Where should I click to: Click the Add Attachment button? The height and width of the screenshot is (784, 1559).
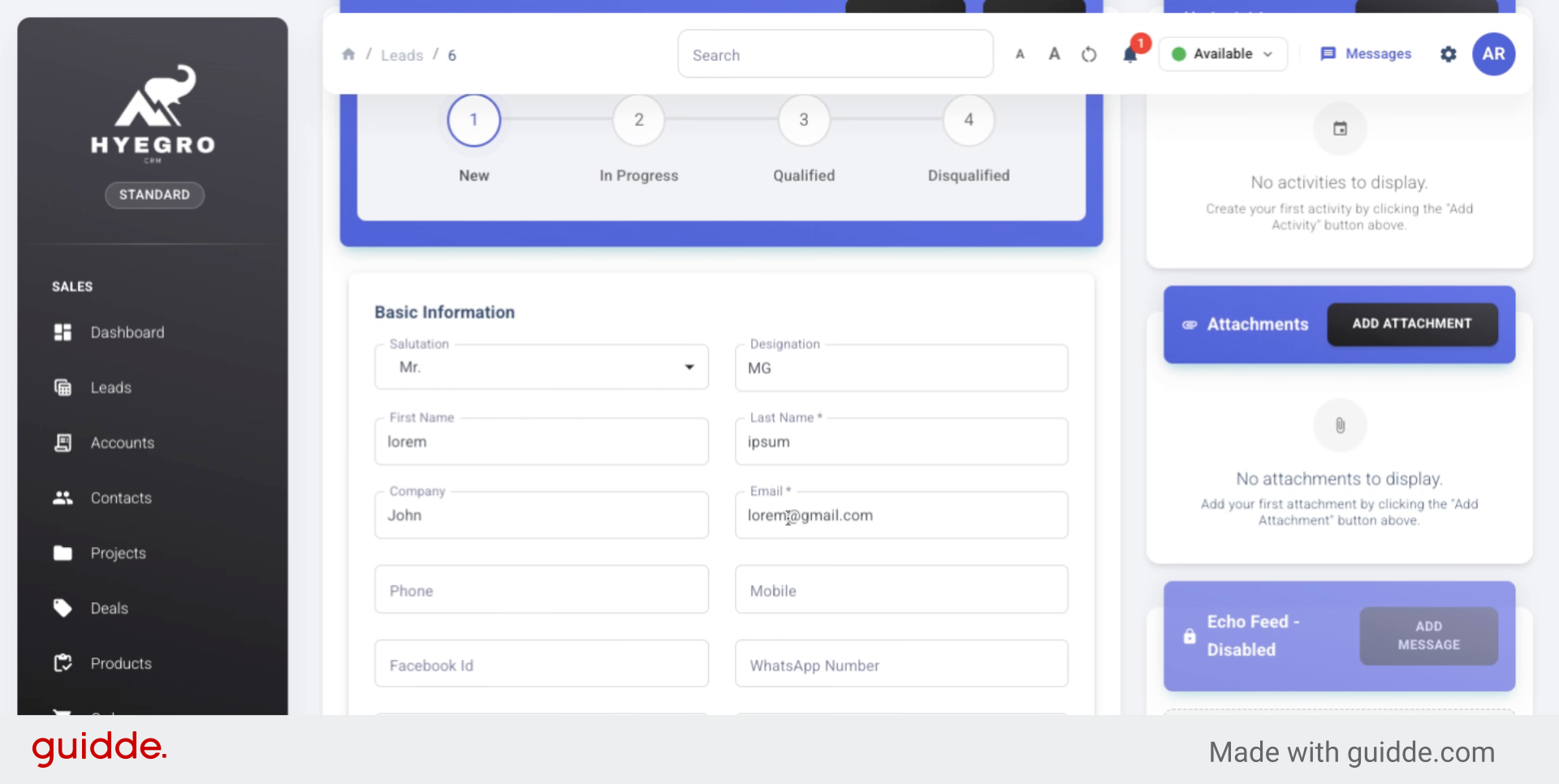pyautogui.click(x=1411, y=324)
